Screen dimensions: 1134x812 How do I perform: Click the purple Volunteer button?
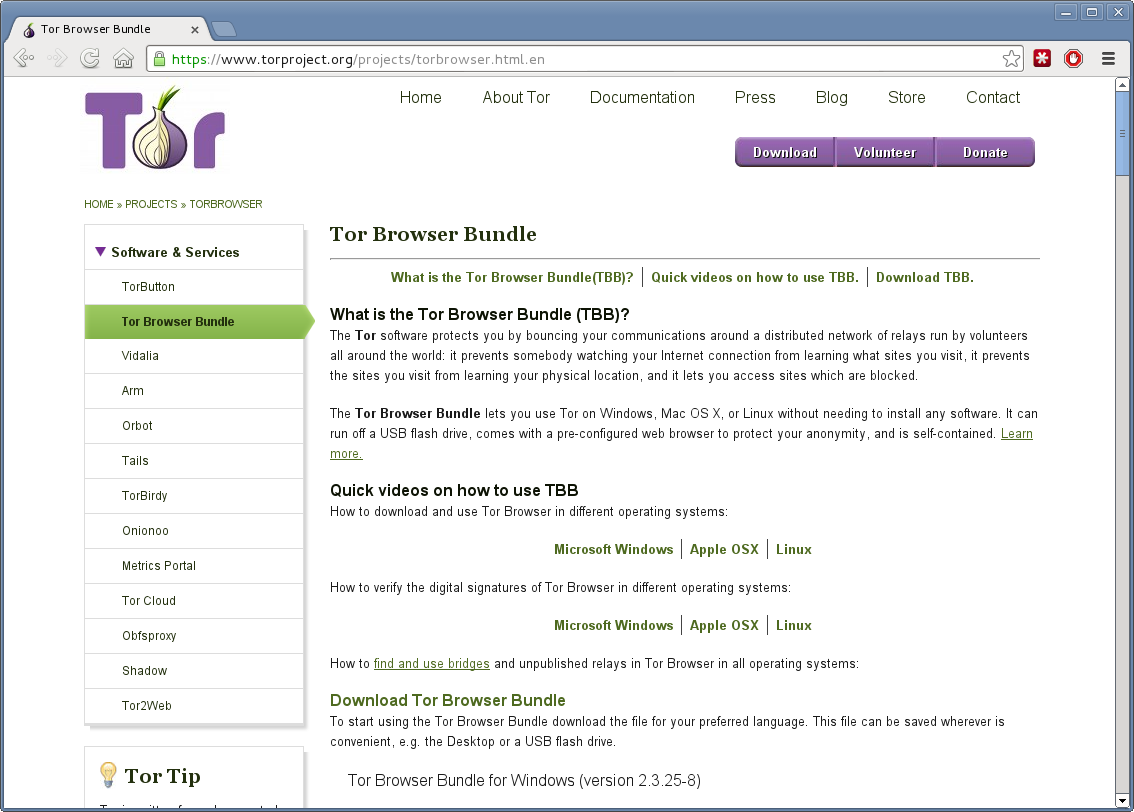pos(884,152)
